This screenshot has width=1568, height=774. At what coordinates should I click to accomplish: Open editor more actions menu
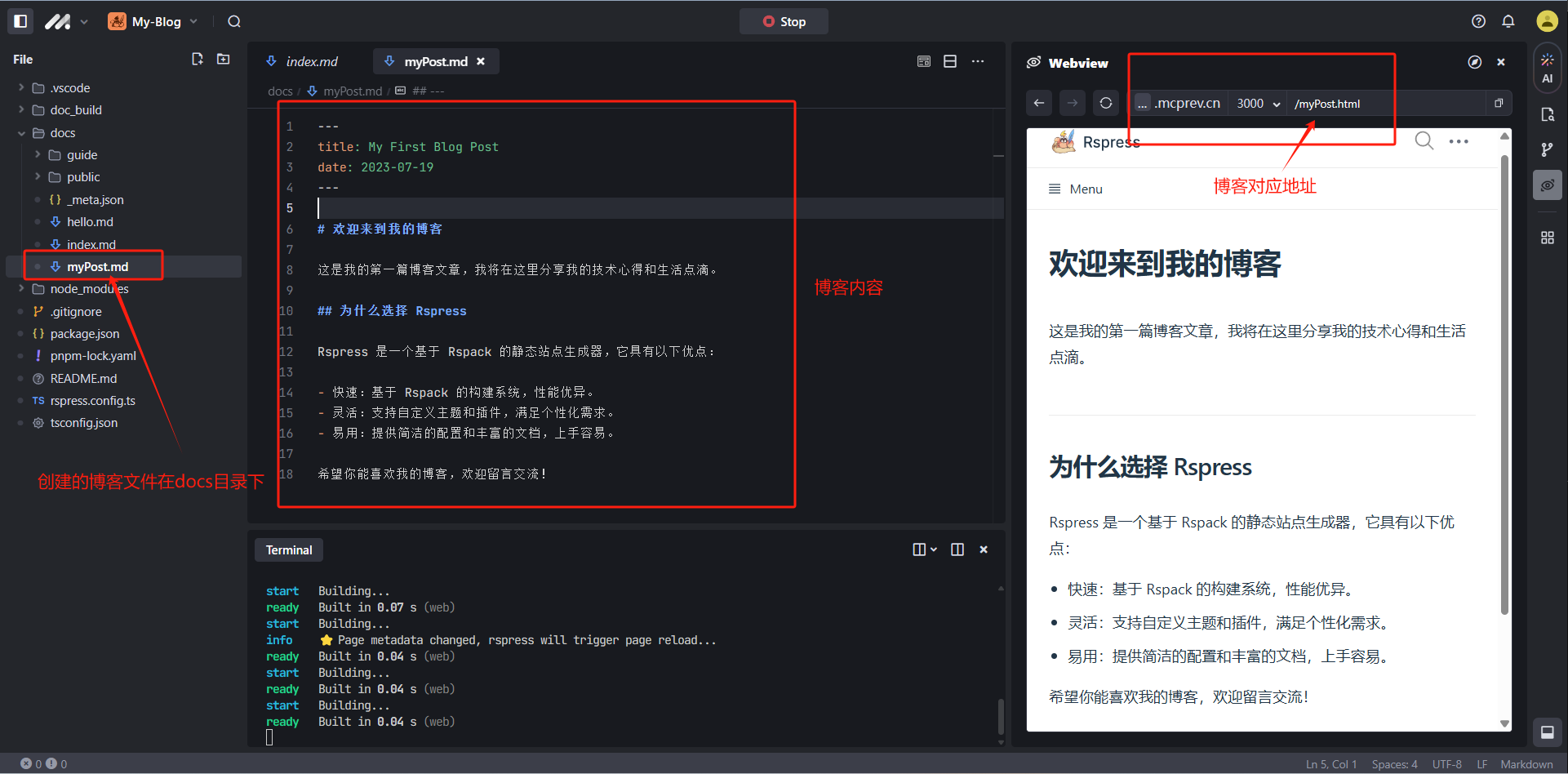pos(978,61)
